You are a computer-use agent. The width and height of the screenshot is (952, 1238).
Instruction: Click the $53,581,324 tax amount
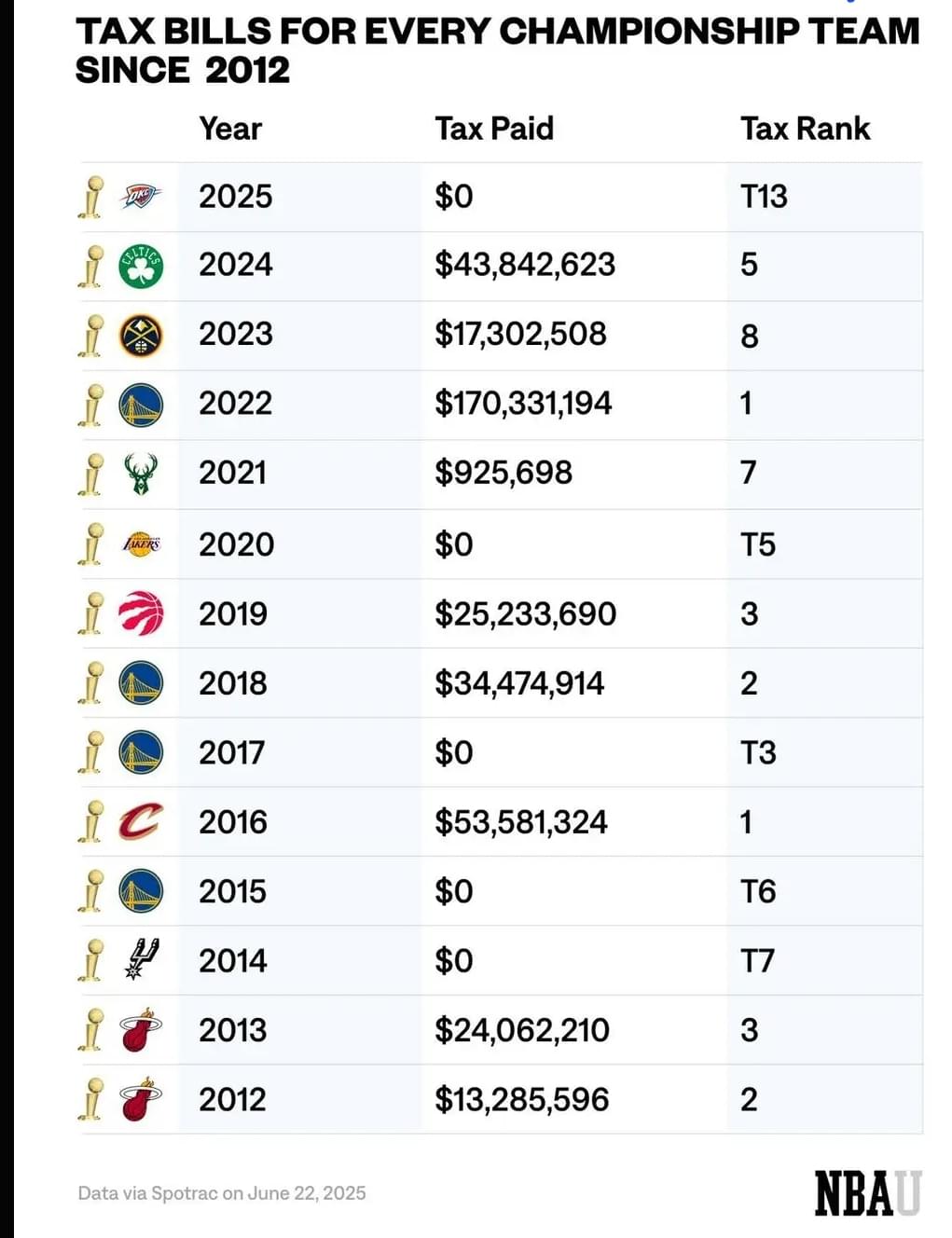[x=521, y=821]
